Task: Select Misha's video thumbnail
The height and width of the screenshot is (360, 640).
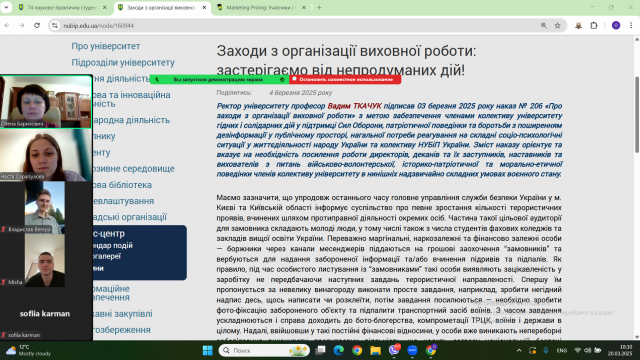Action: coord(46,260)
